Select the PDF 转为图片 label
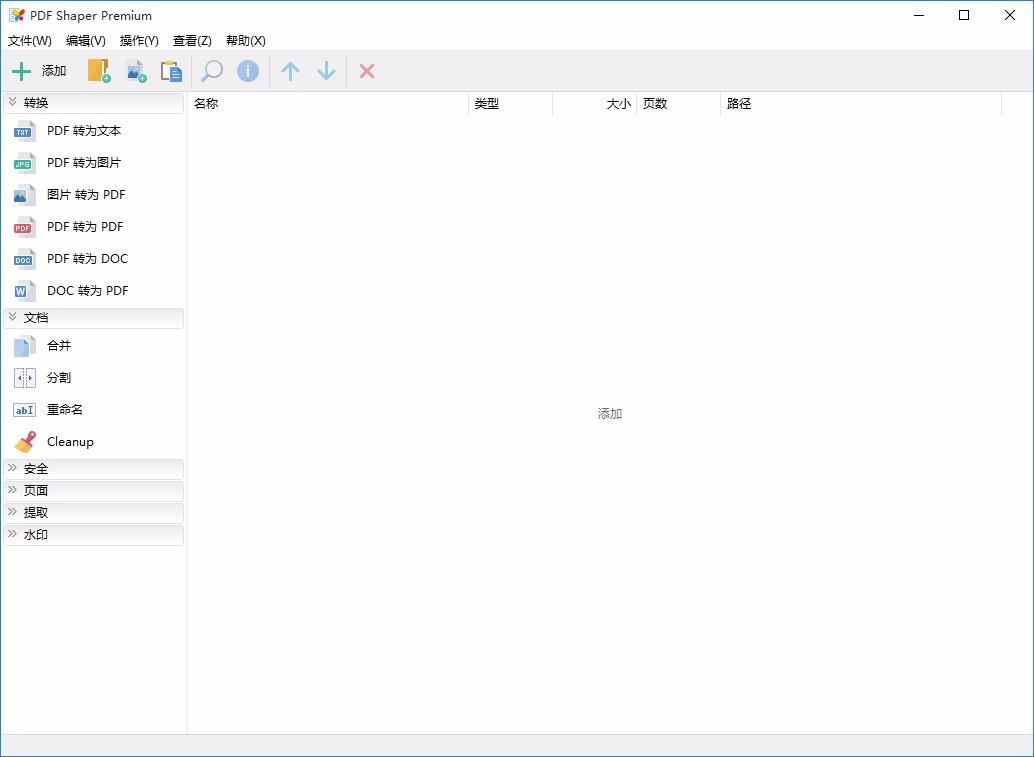Image resolution: width=1034 pixels, height=757 pixels. 84,163
